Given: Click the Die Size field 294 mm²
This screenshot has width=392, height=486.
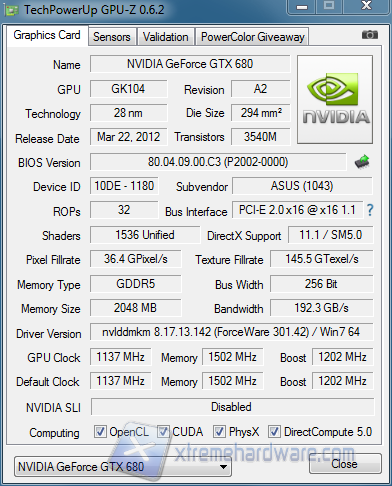Looking at the screenshot, I should tap(260, 113).
